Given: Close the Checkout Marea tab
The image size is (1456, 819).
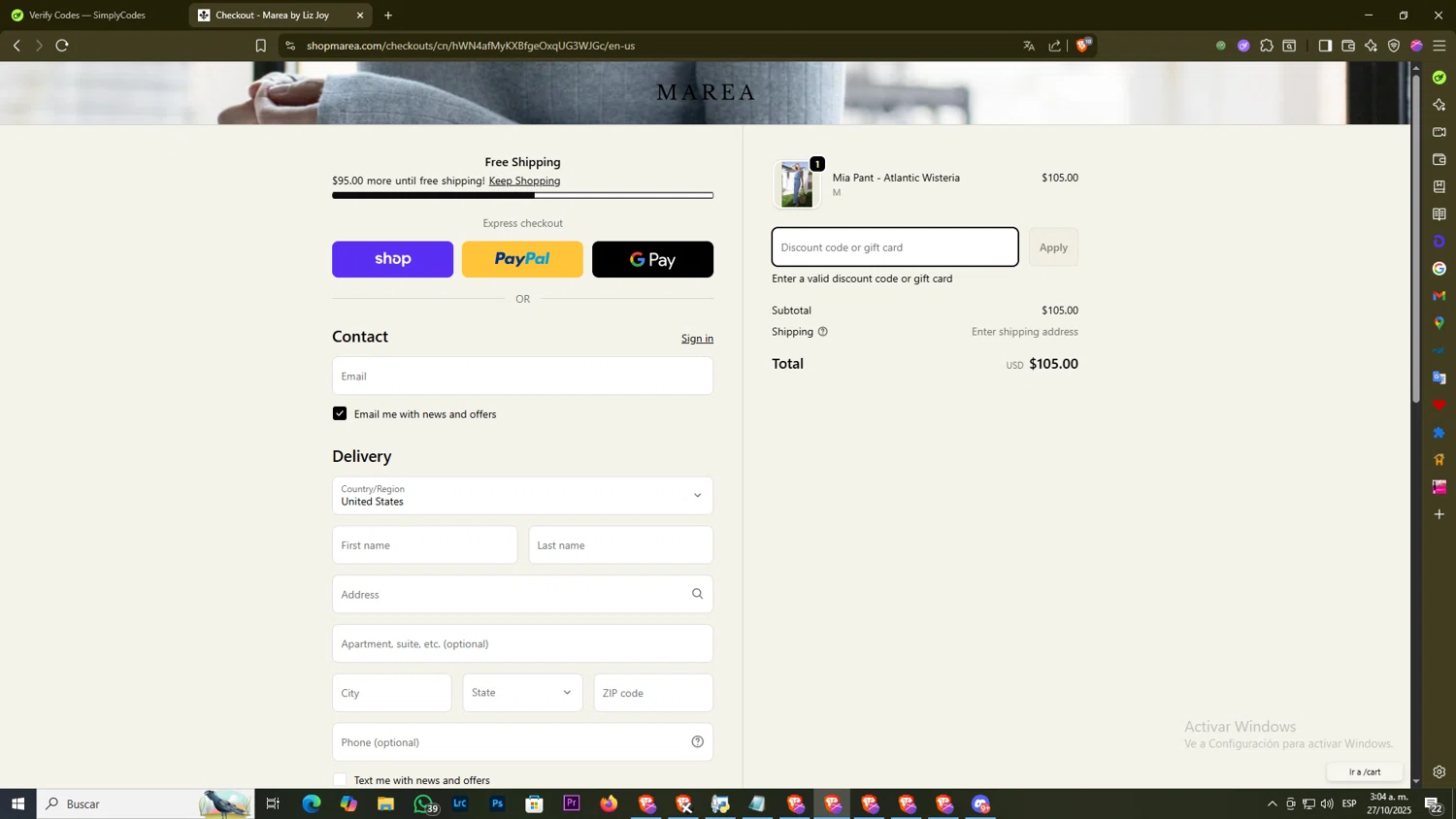Looking at the screenshot, I should tap(360, 16).
